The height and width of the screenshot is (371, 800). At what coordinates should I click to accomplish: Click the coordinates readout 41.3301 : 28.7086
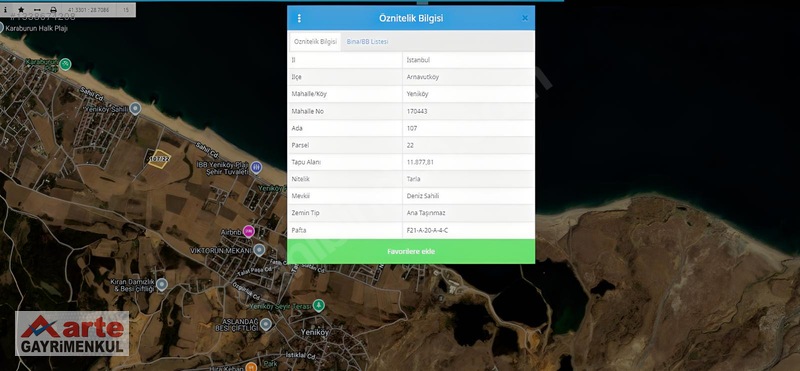[x=90, y=10]
